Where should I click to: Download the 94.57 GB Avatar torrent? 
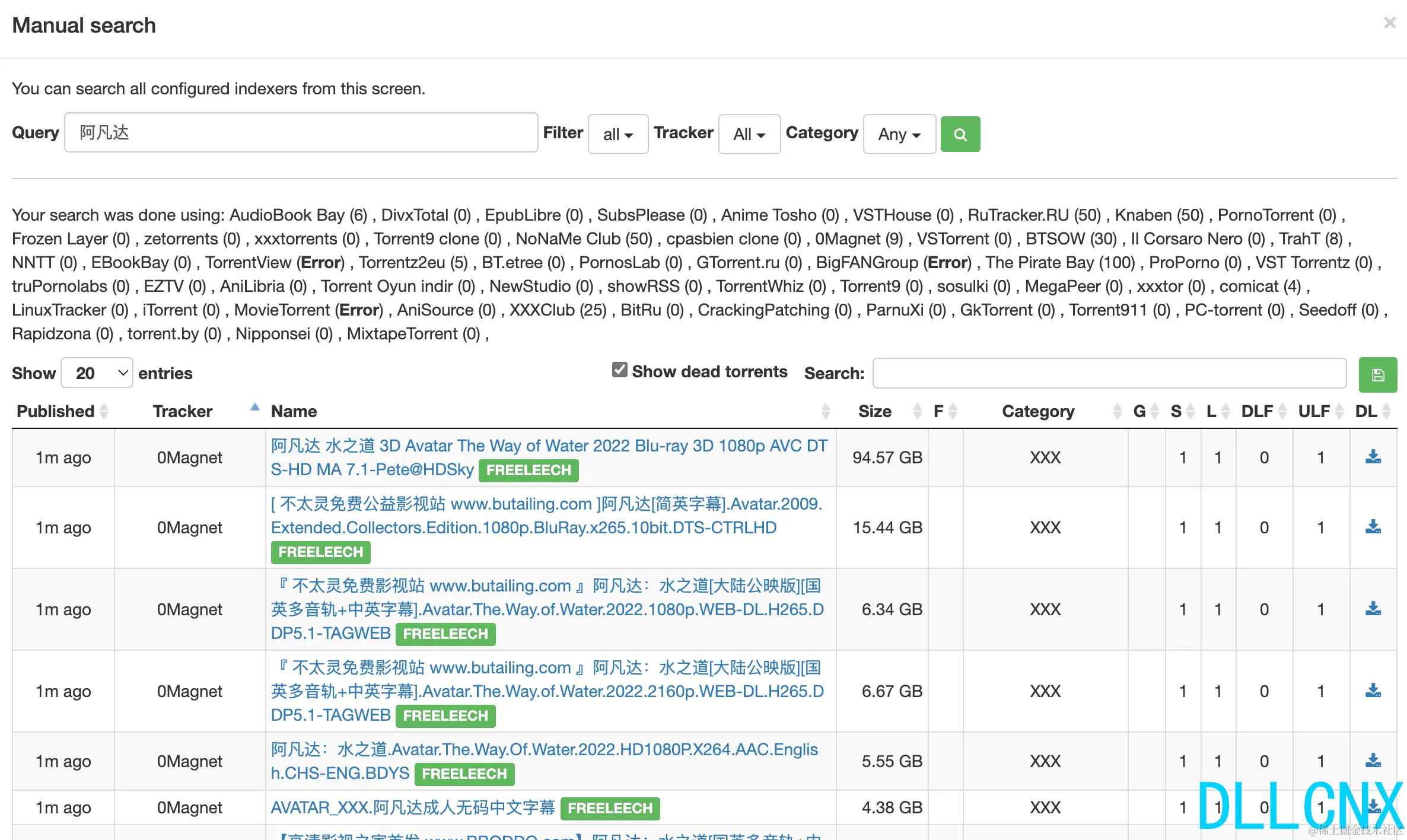coord(1373,457)
